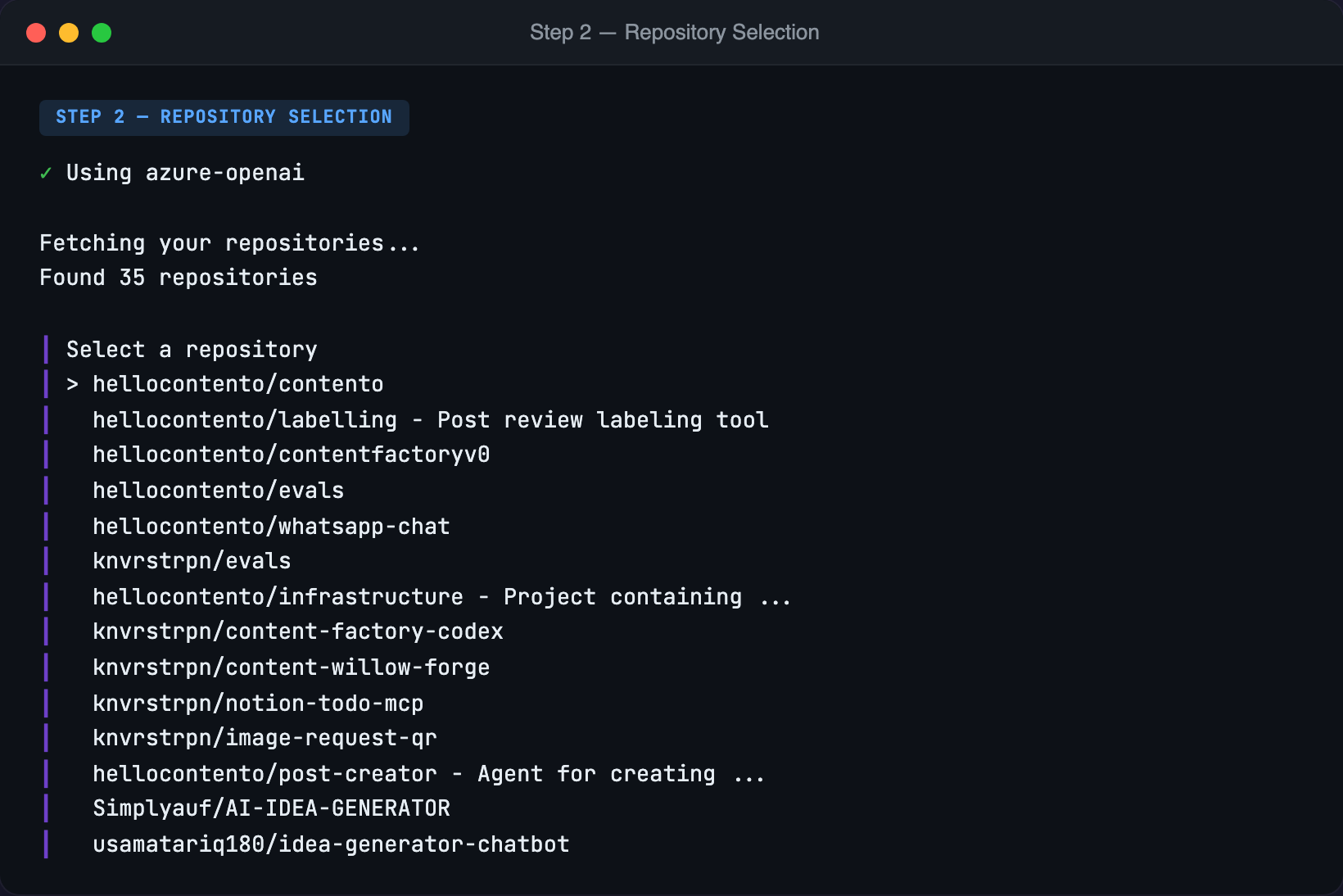Click the Step 2 window title
1343x896 pixels.
(674, 33)
